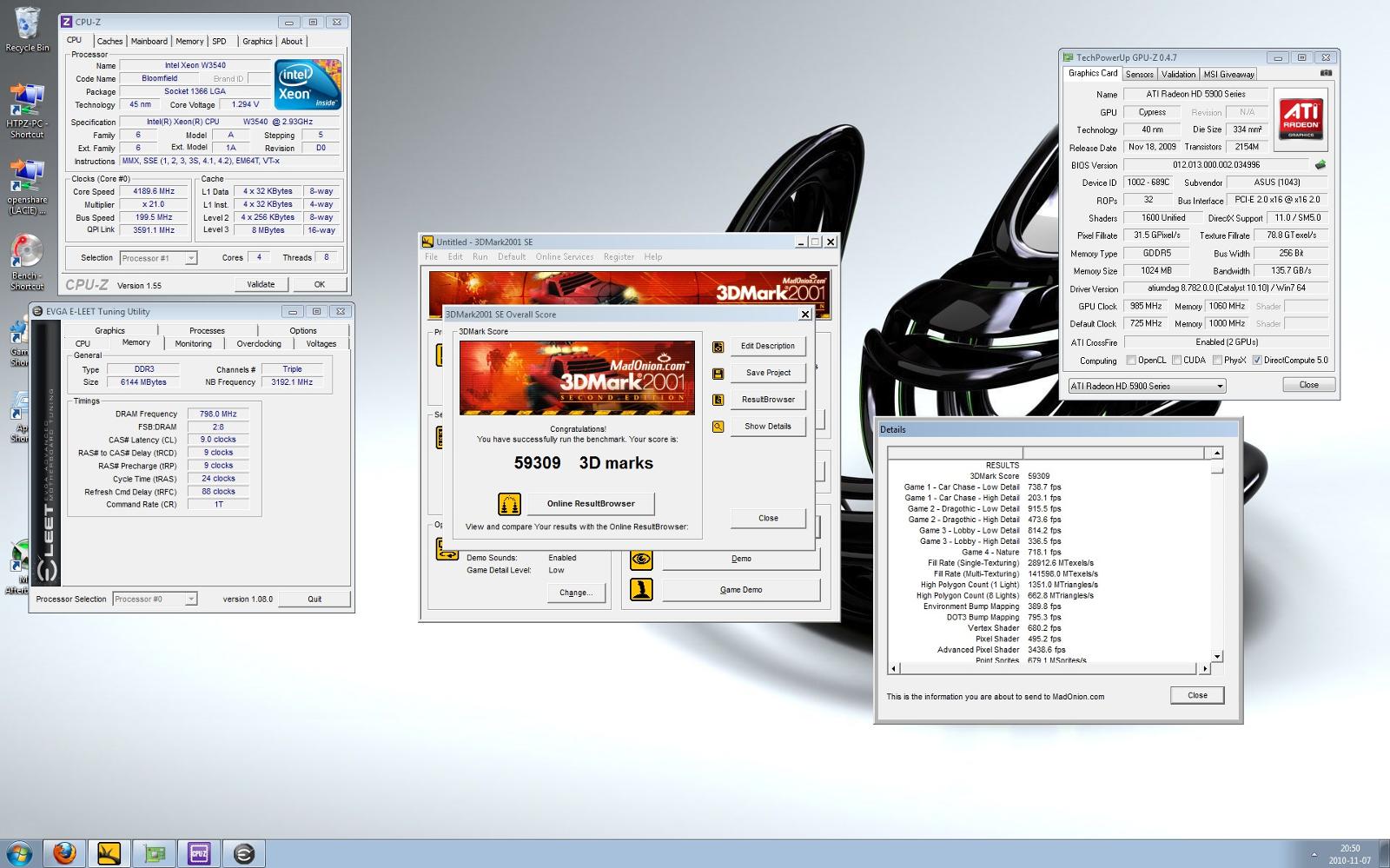The width and height of the screenshot is (1390, 868).
Task: Click the ResultBrowser icon in score dialog
Action: click(x=718, y=400)
